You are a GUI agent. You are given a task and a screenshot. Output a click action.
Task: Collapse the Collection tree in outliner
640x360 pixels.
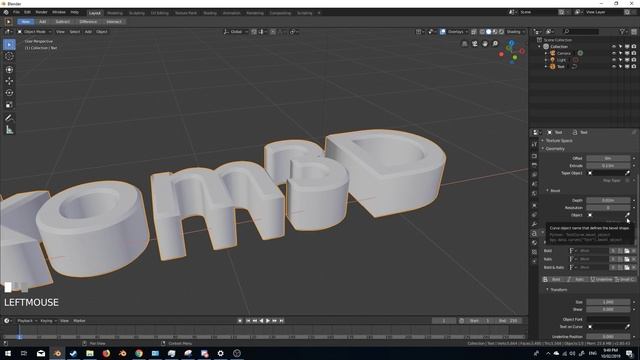click(539, 47)
